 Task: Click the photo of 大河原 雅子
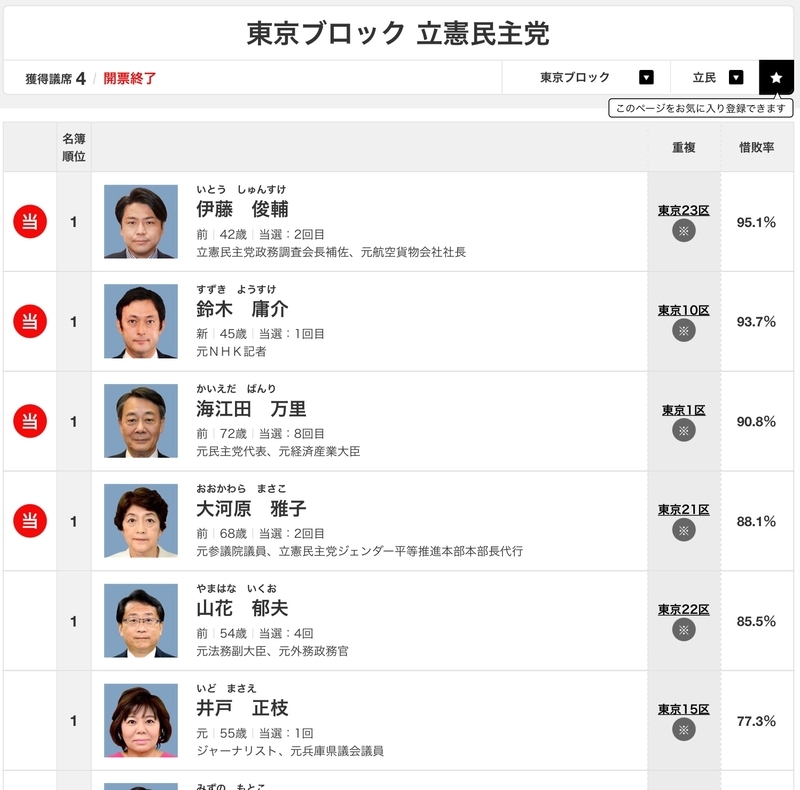point(141,521)
